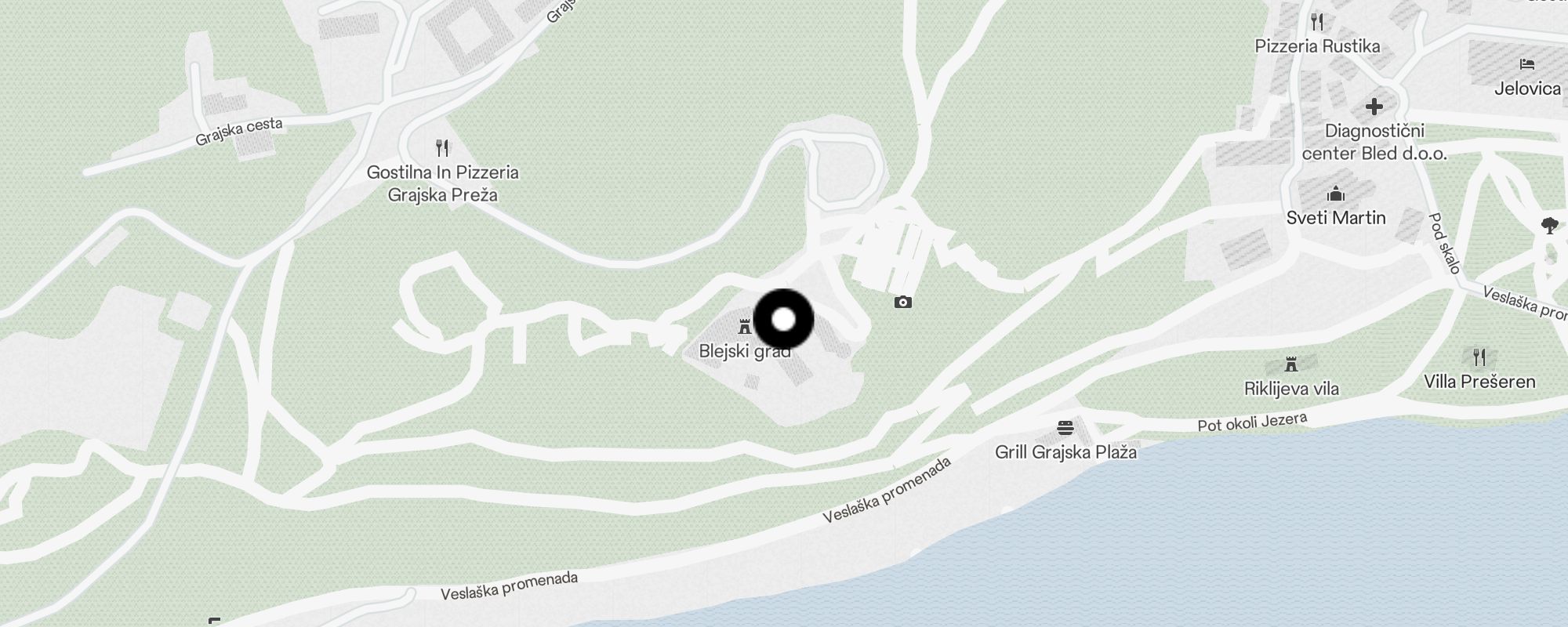
Task: Click the Pizzeria Rustika label
Action: (x=1317, y=46)
